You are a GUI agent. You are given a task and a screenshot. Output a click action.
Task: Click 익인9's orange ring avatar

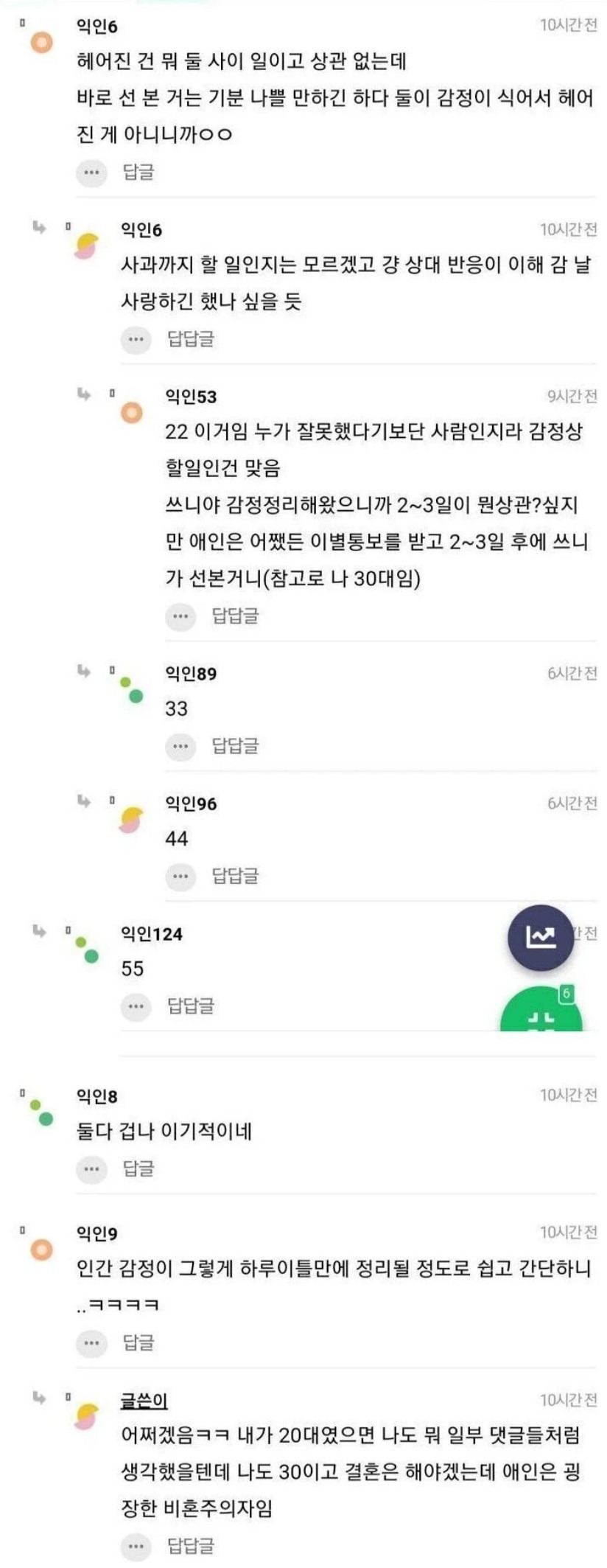click(41, 1250)
